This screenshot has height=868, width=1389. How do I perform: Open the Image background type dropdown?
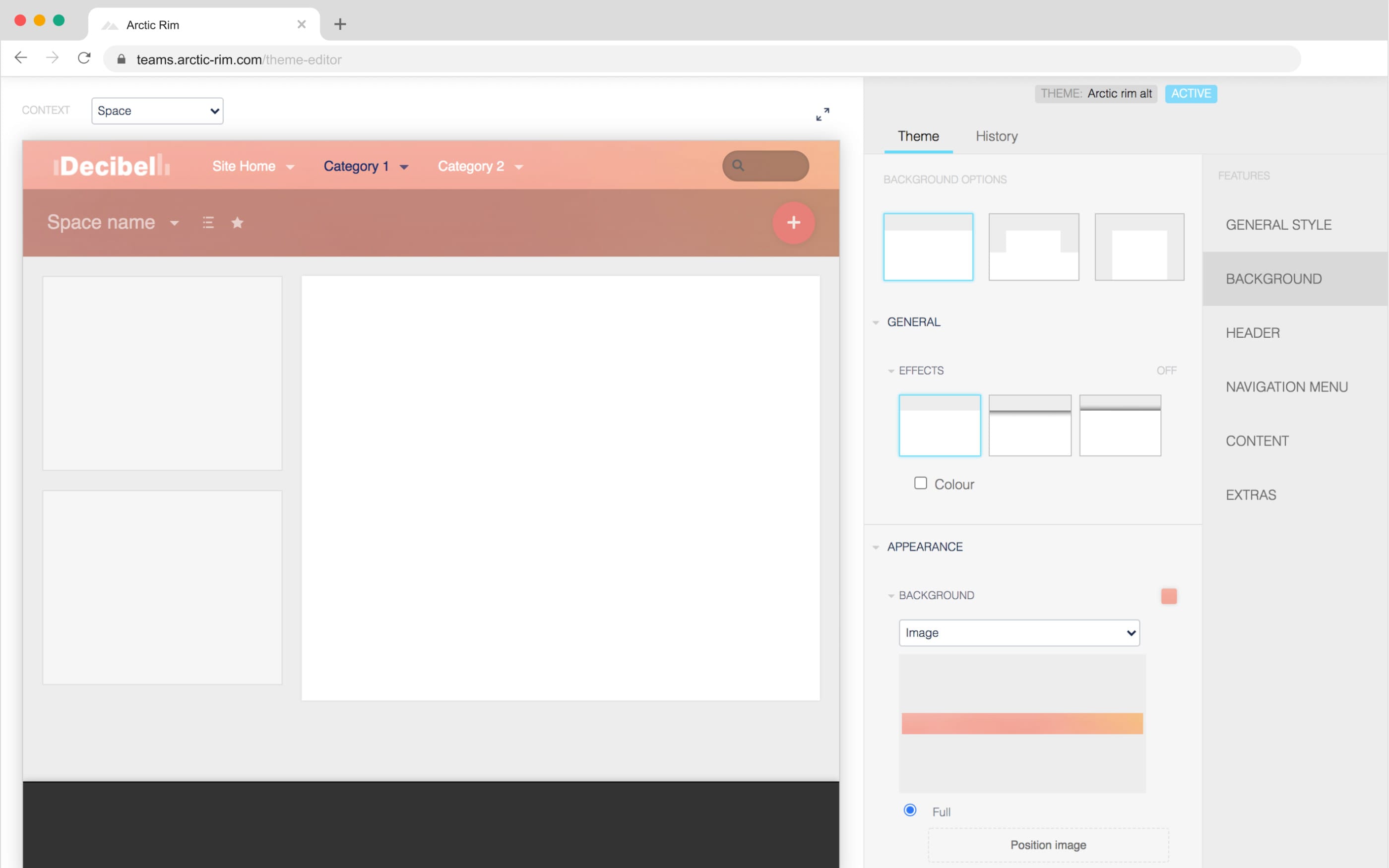coord(1019,632)
